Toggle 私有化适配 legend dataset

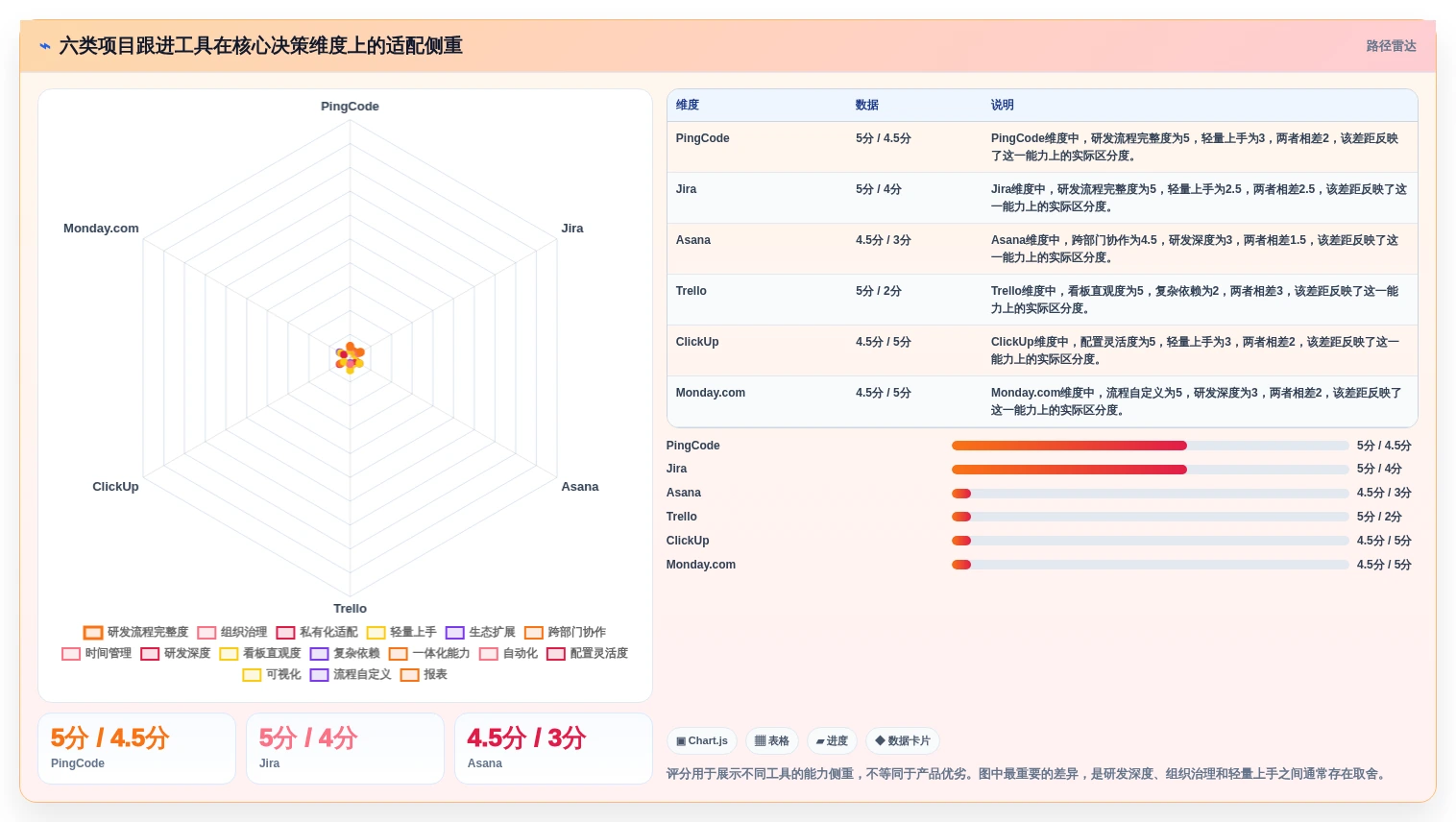click(x=317, y=632)
